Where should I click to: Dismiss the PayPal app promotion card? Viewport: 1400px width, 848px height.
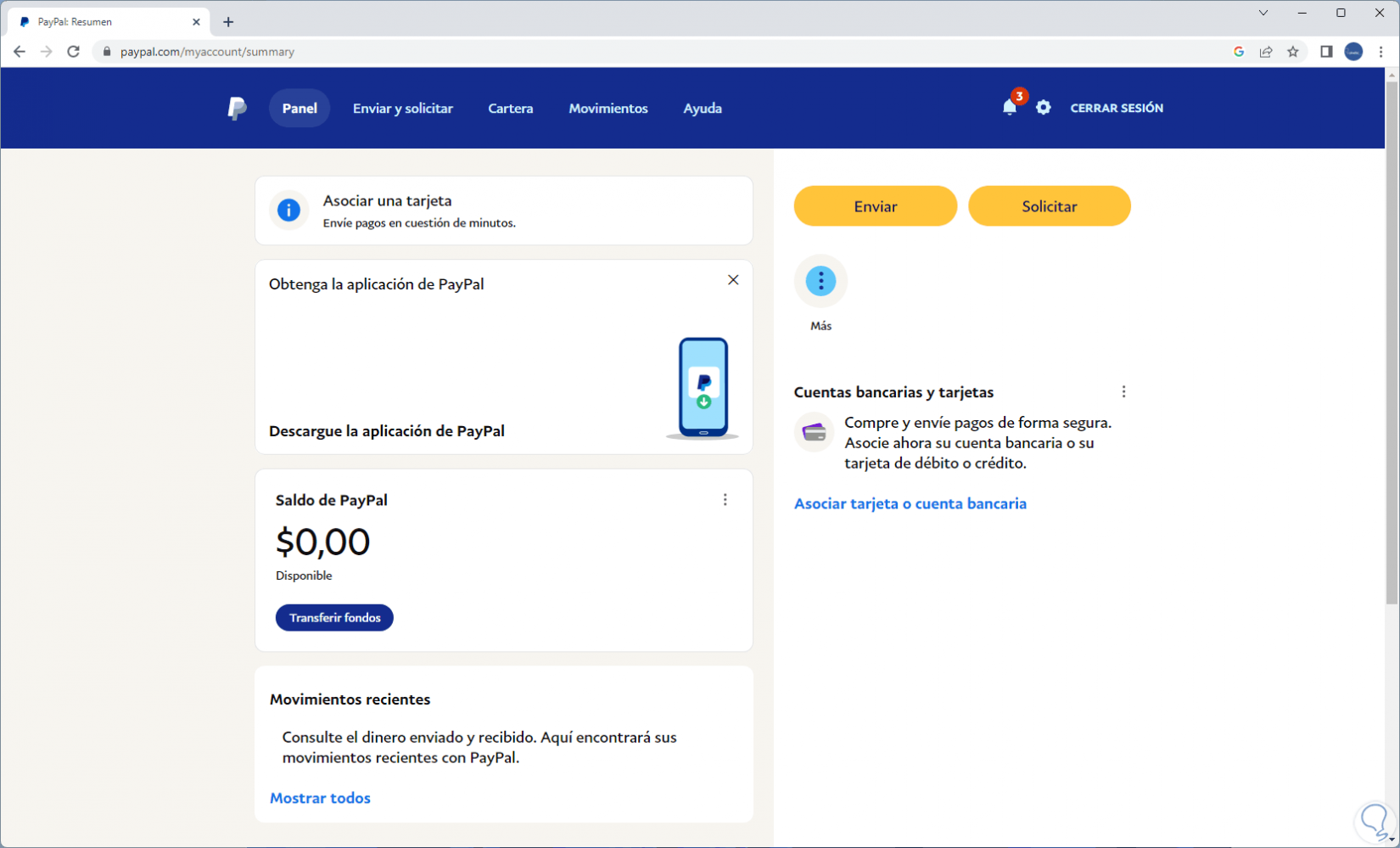click(733, 280)
